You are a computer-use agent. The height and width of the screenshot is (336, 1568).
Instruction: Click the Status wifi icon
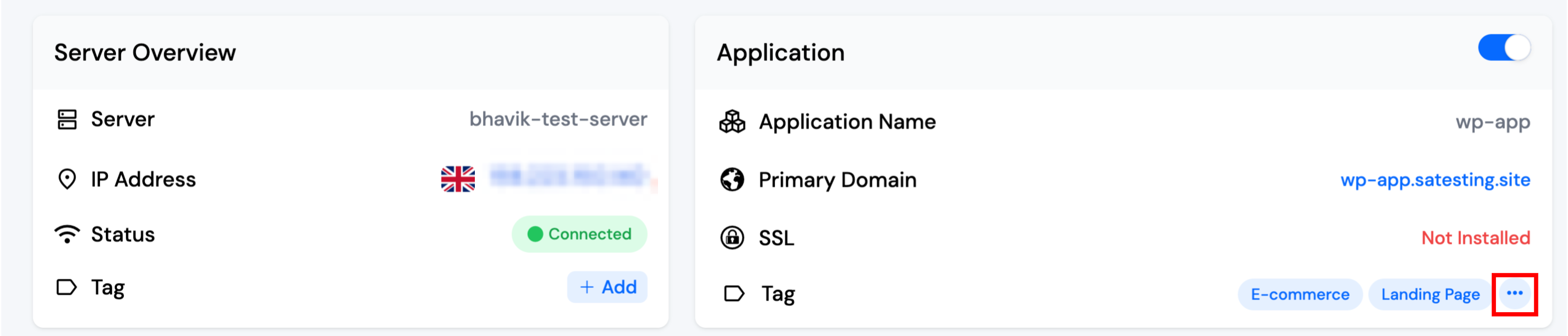pos(67,234)
